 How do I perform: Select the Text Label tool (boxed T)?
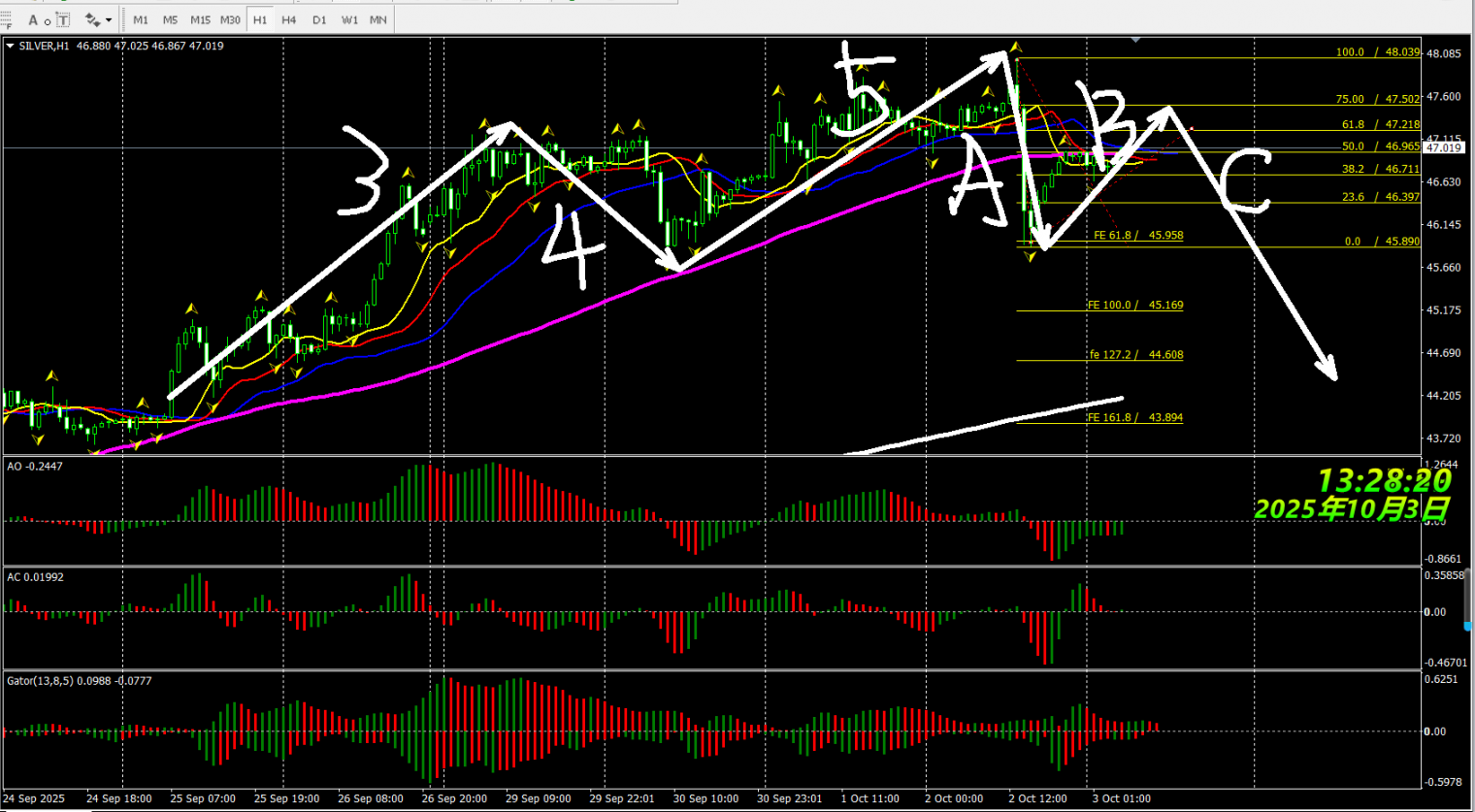(63, 19)
